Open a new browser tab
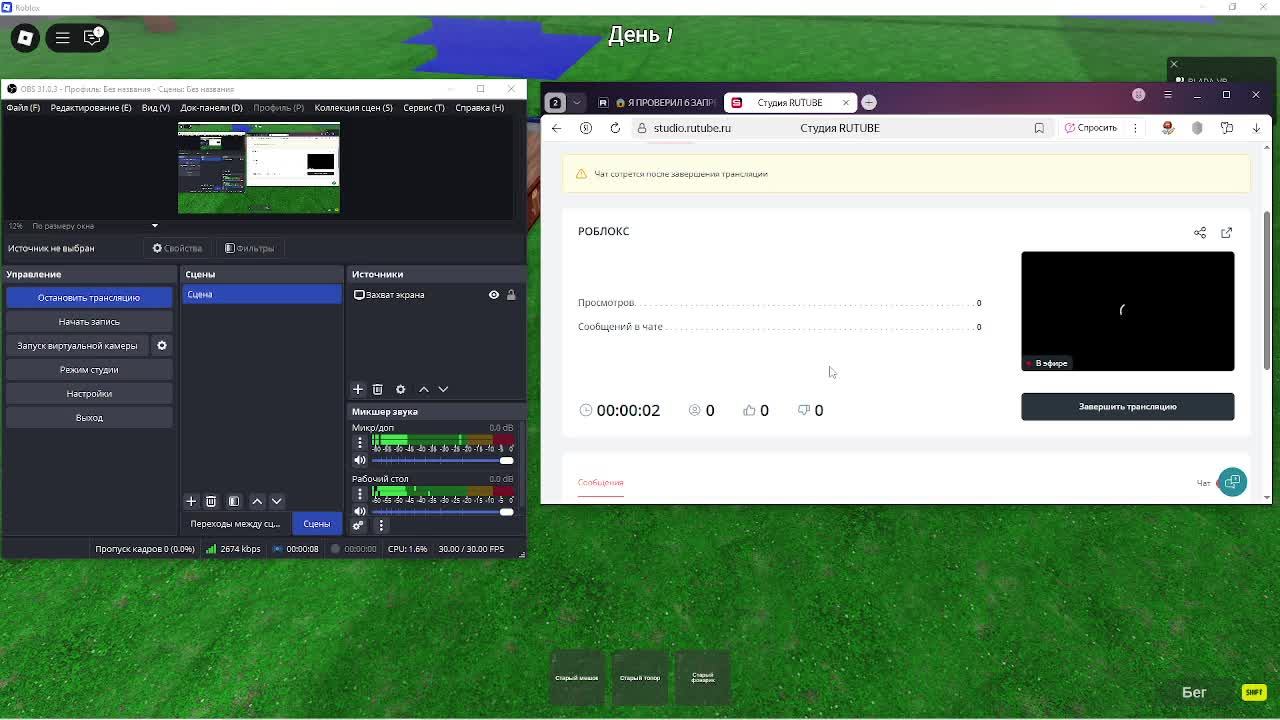The image size is (1280, 720). point(869,102)
